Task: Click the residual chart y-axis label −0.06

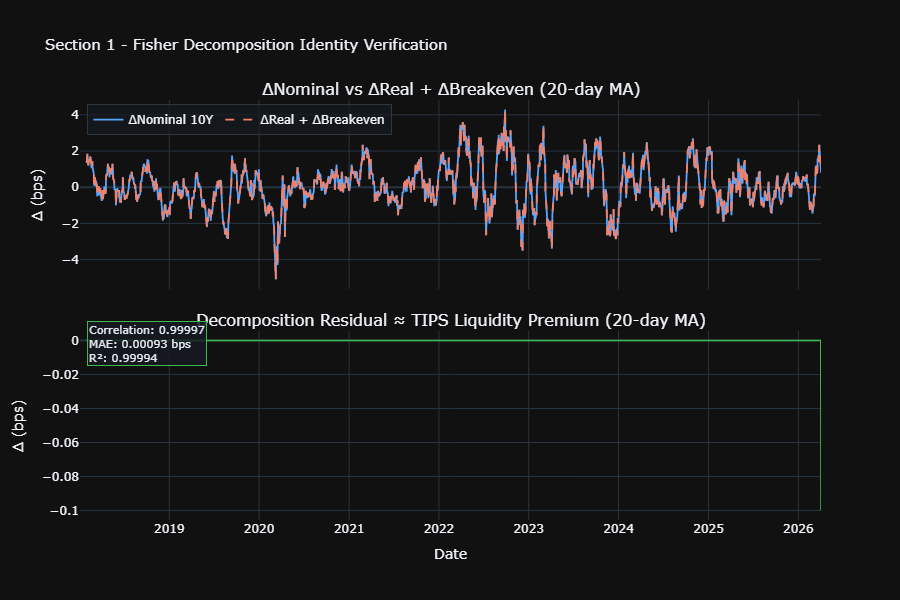Action: click(61, 442)
